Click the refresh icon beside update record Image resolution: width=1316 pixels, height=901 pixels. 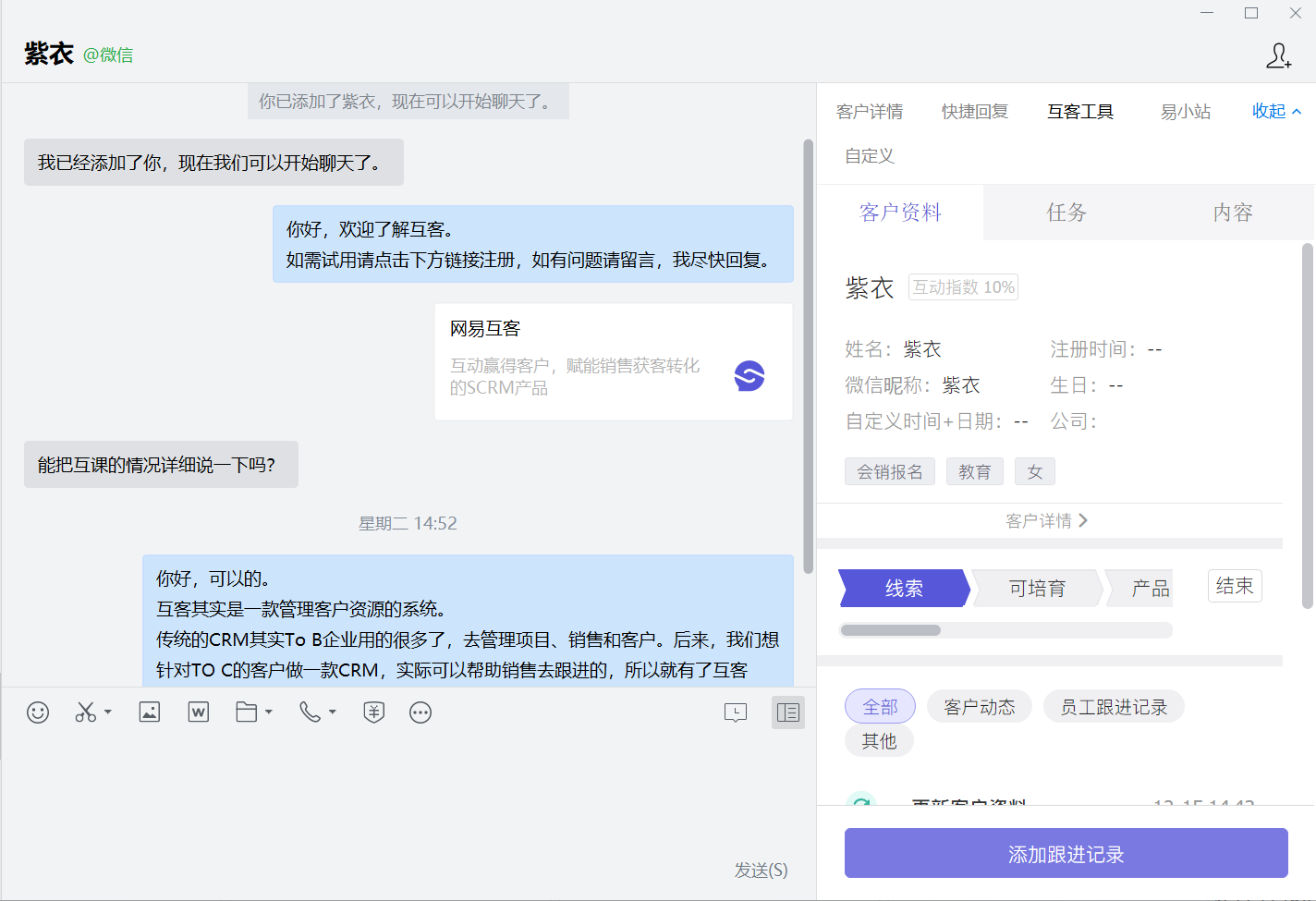(861, 800)
